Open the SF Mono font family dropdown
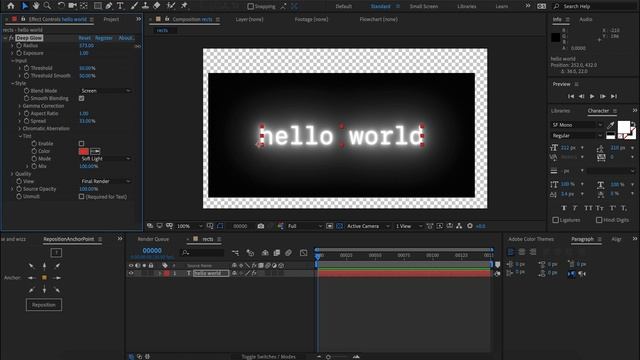The image size is (640, 360). click(576, 125)
